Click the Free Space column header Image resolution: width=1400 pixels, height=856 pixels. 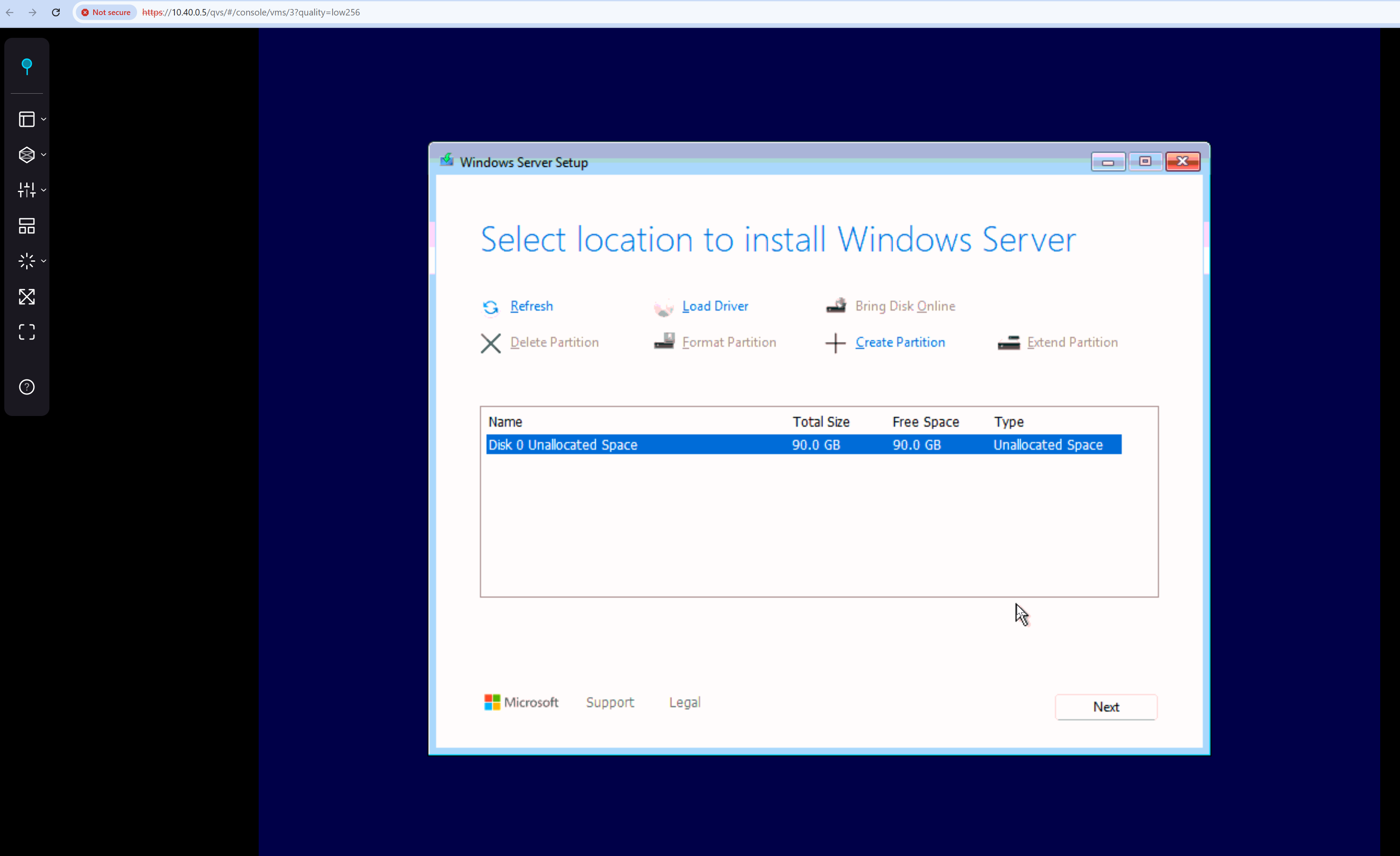click(926, 422)
